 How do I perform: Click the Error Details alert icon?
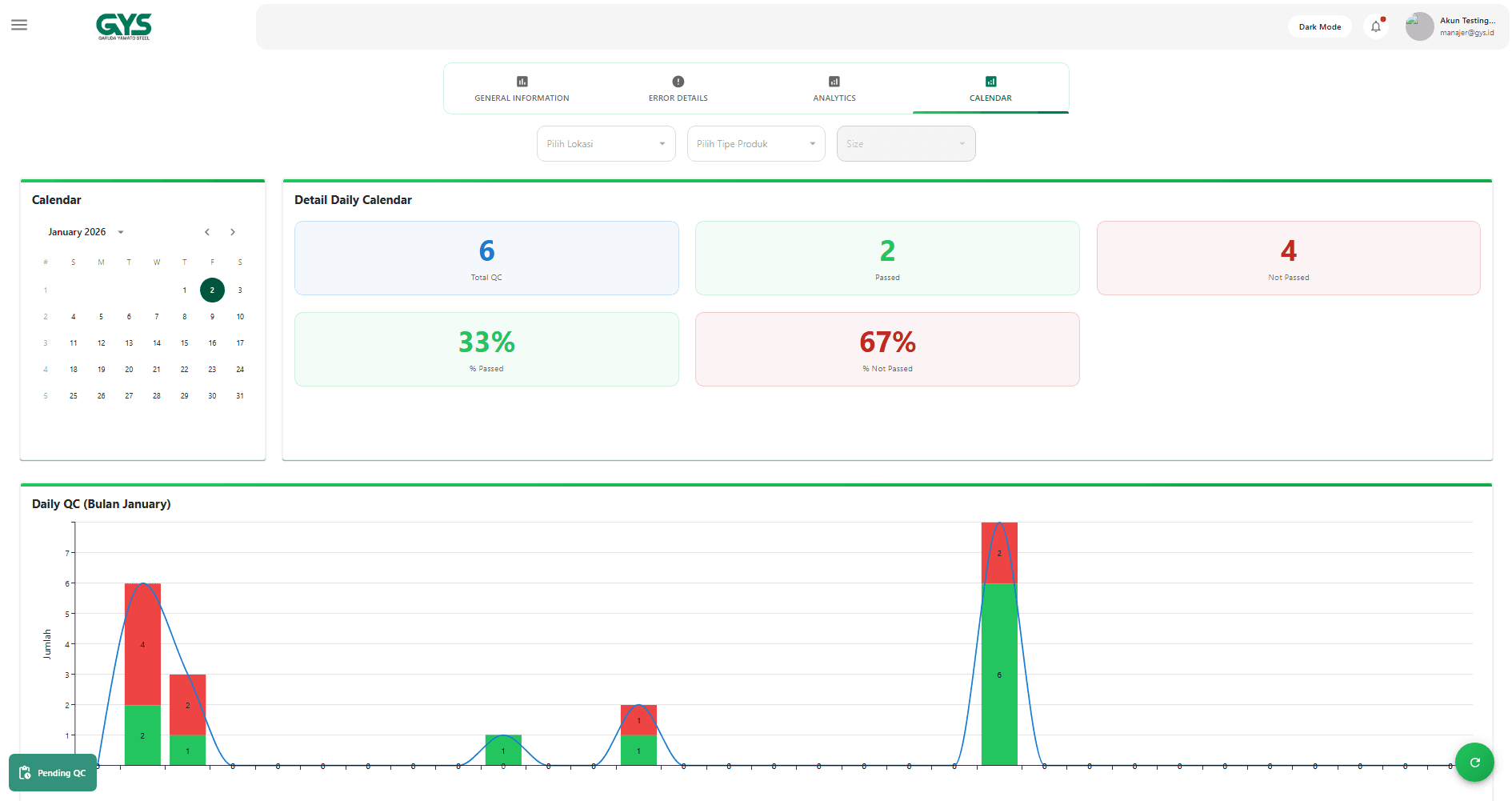click(x=678, y=82)
